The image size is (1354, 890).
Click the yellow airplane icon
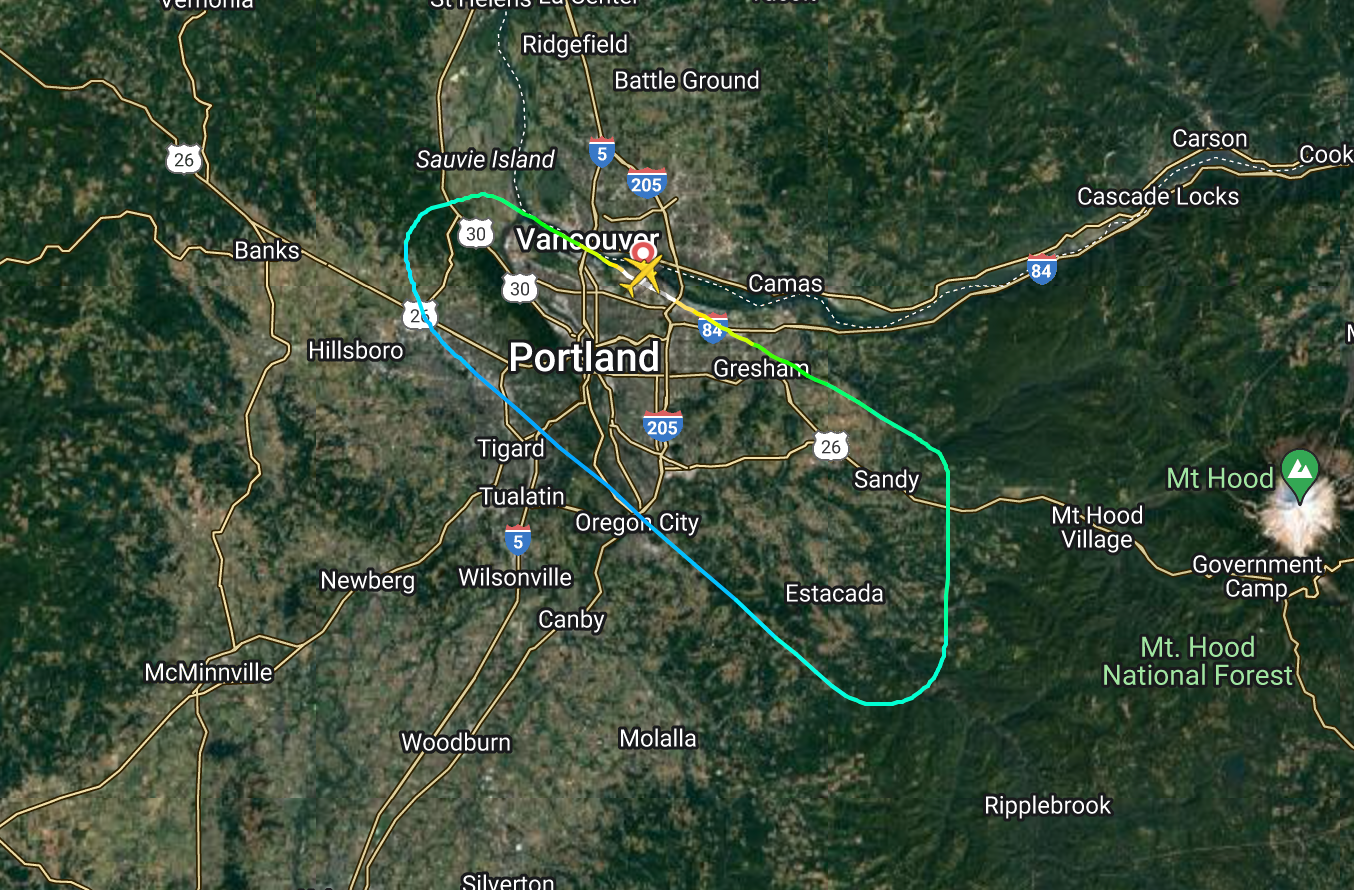coord(640,275)
